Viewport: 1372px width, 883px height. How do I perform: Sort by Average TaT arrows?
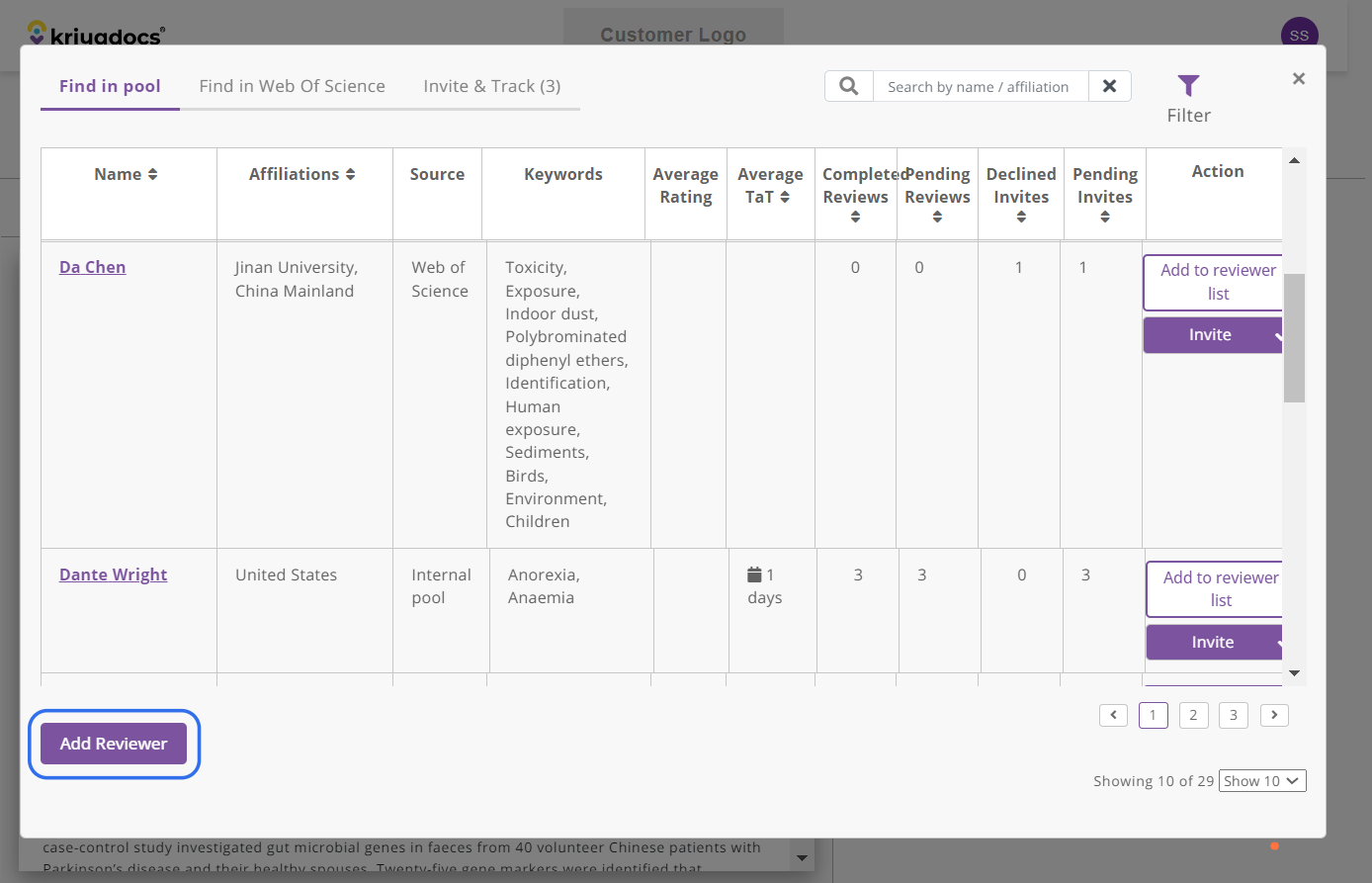pyautogui.click(x=785, y=197)
